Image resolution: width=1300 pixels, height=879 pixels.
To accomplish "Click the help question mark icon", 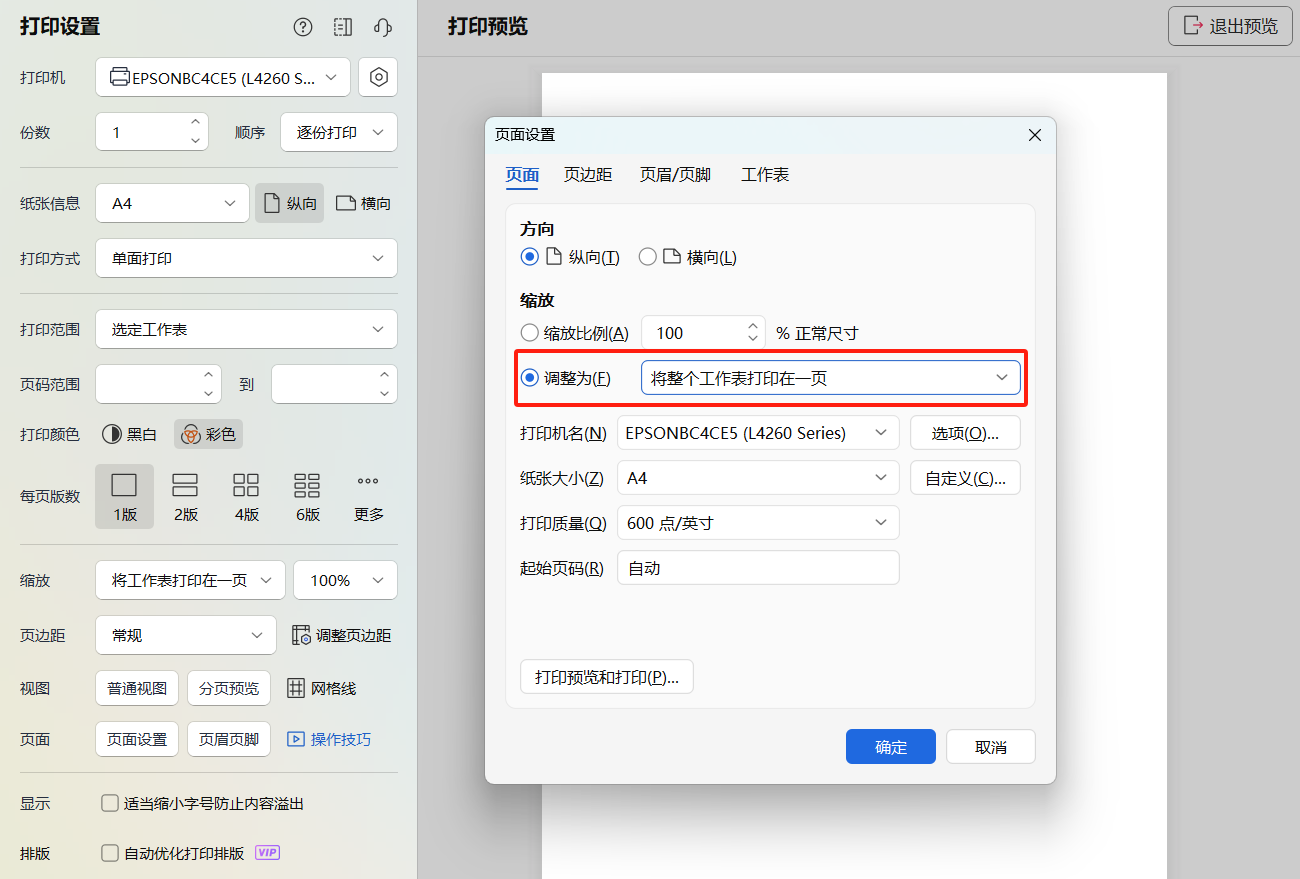I will (303, 27).
